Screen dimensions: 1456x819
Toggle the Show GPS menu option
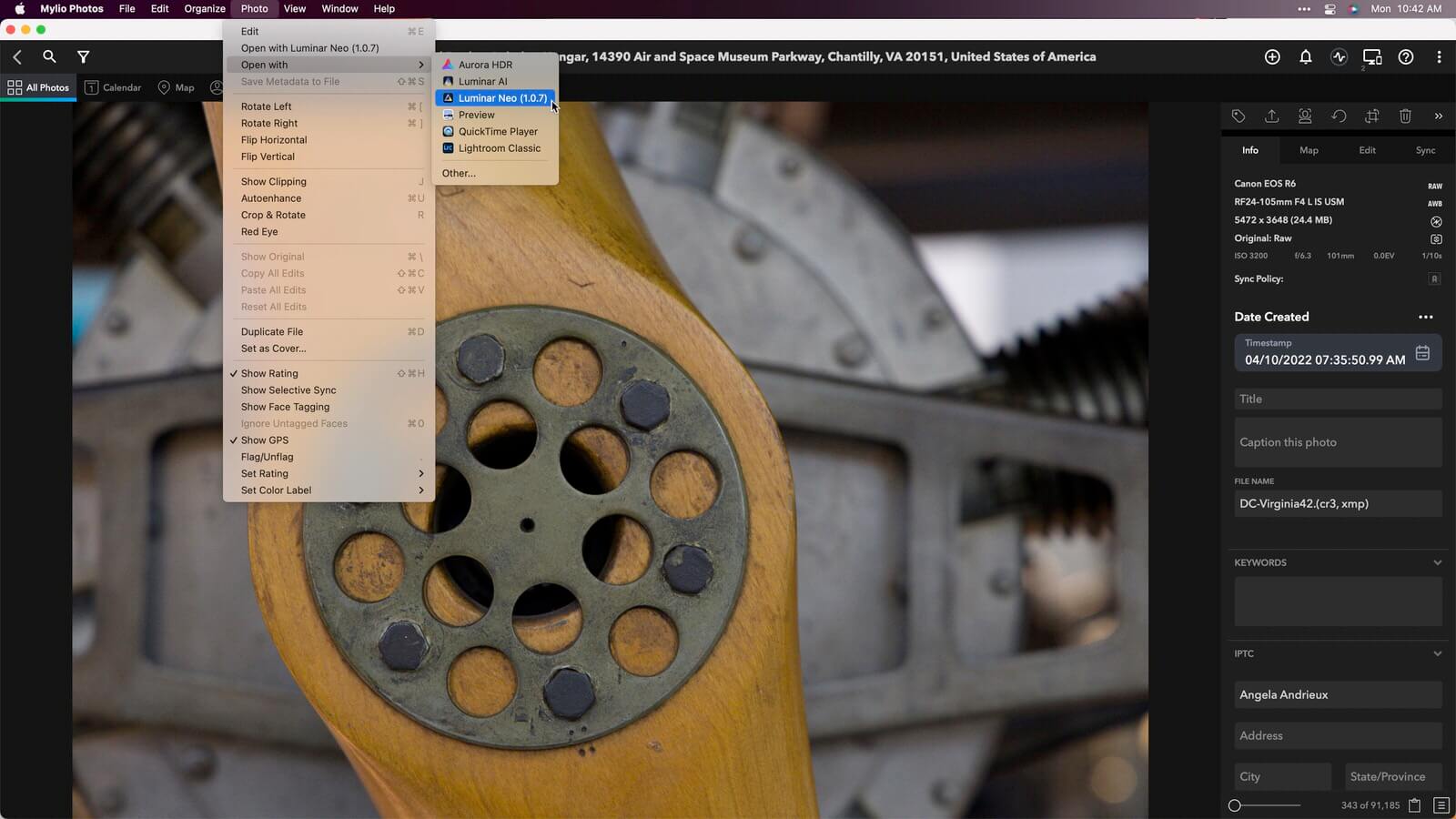(265, 440)
